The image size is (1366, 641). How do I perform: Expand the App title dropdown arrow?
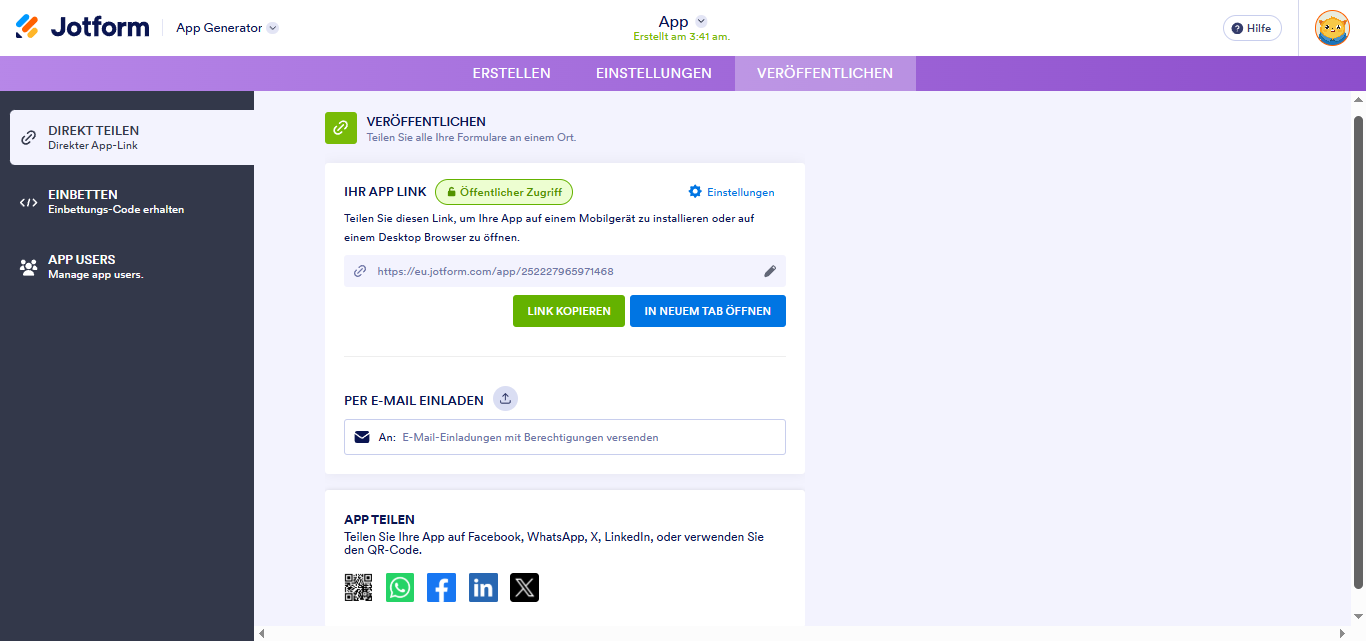[x=701, y=21]
